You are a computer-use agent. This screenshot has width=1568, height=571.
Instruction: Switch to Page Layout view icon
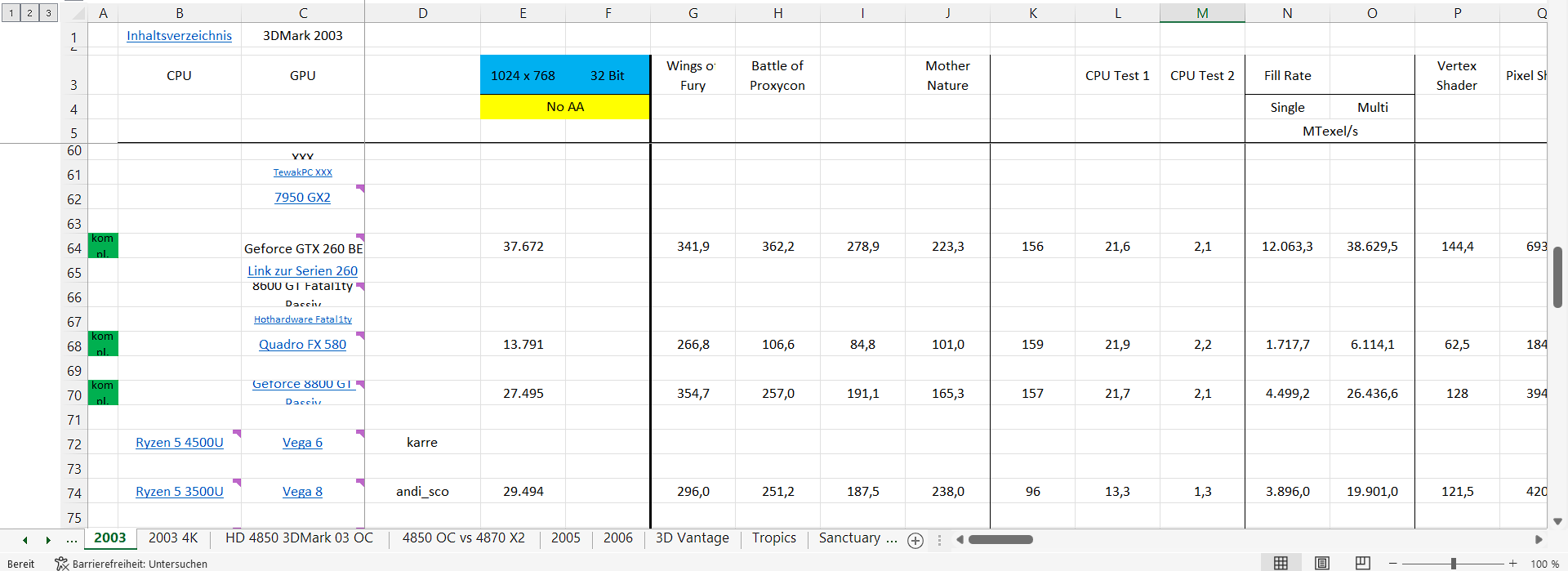tap(1321, 563)
